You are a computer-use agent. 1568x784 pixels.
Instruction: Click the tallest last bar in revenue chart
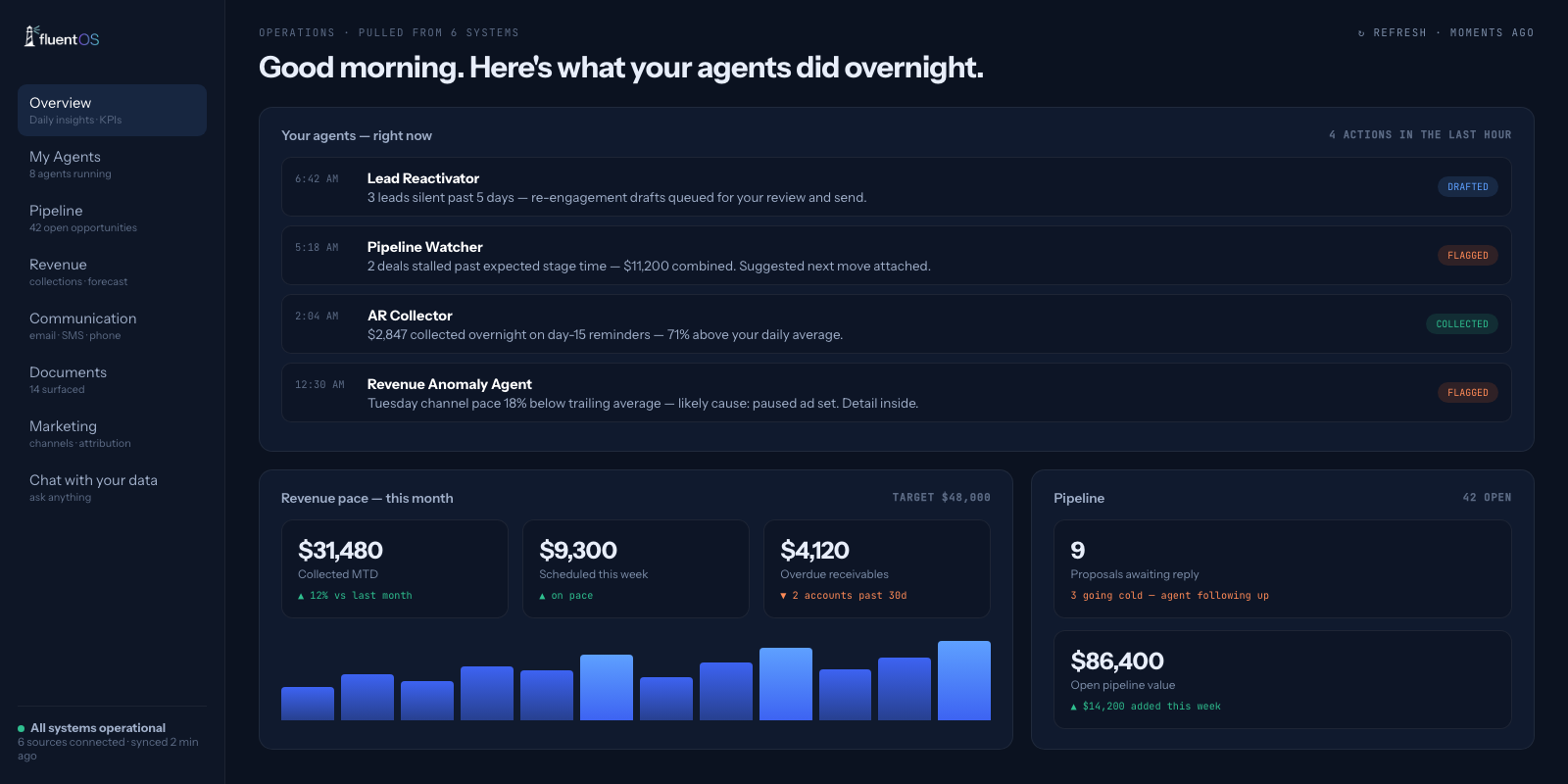(x=964, y=681)
